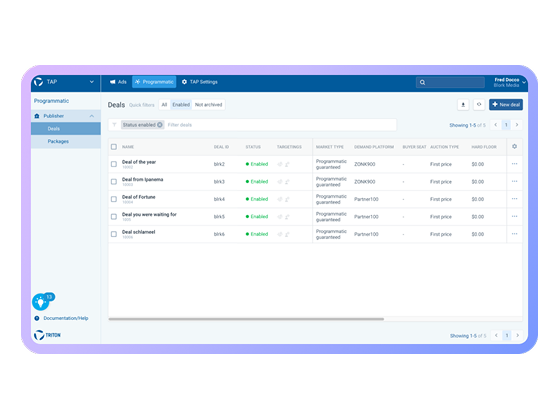Click second targeting icon for Deal of the year
This screenshot has height=420, width=560.
coord(287,164)
